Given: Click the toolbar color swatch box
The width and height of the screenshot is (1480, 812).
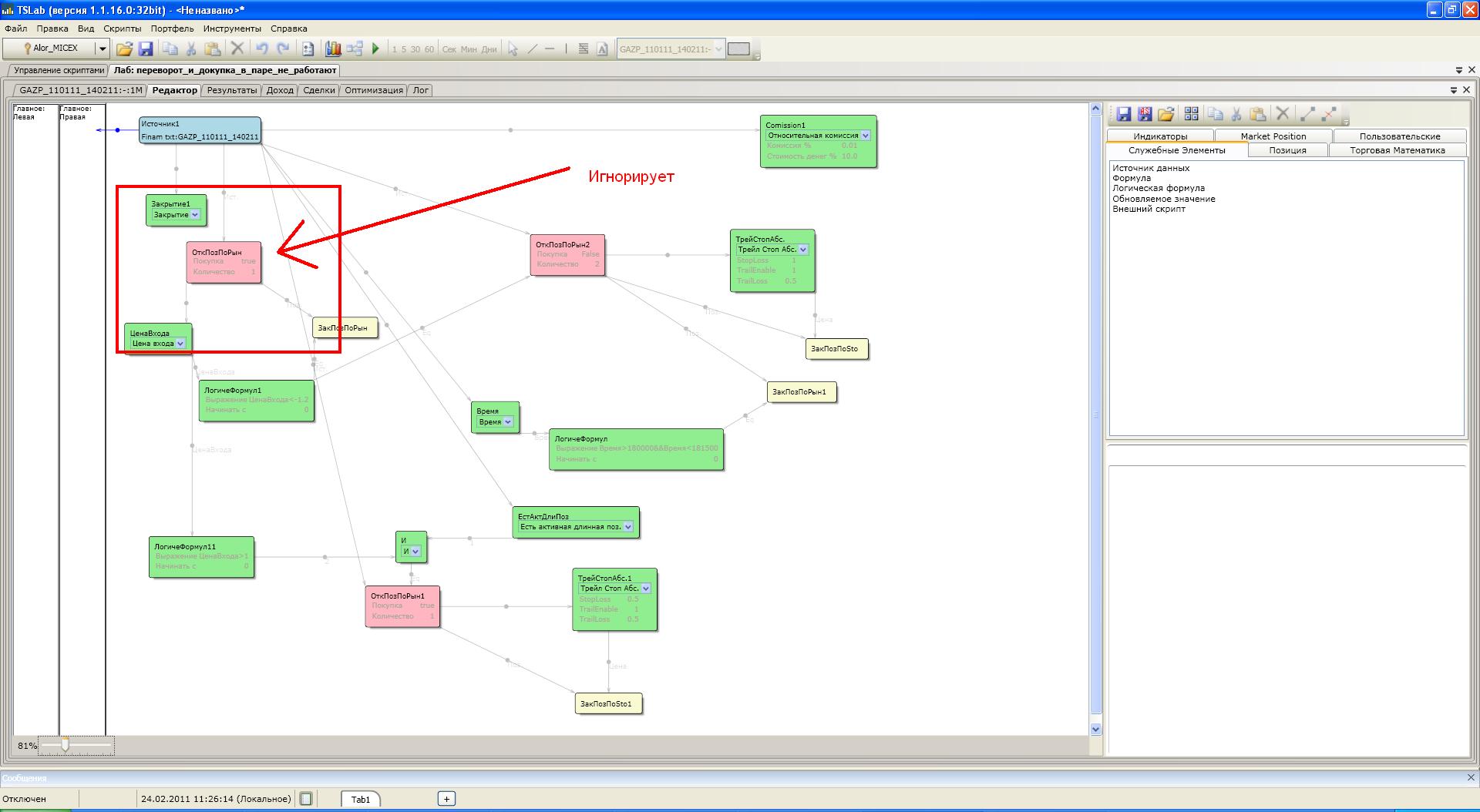Looking at the screenshot, I should point(738,49).
